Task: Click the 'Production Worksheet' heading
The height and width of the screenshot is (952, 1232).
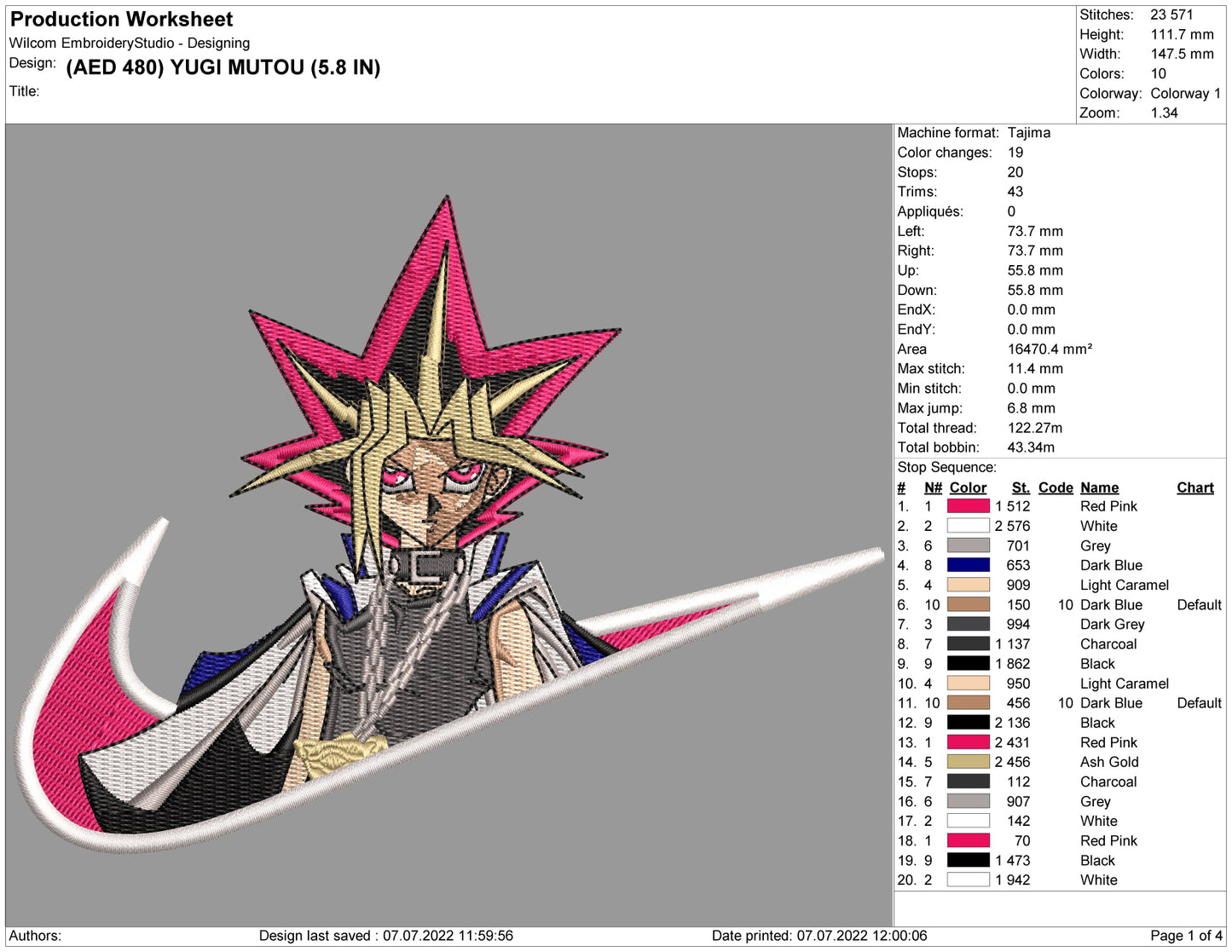Action: pos(121,19)
